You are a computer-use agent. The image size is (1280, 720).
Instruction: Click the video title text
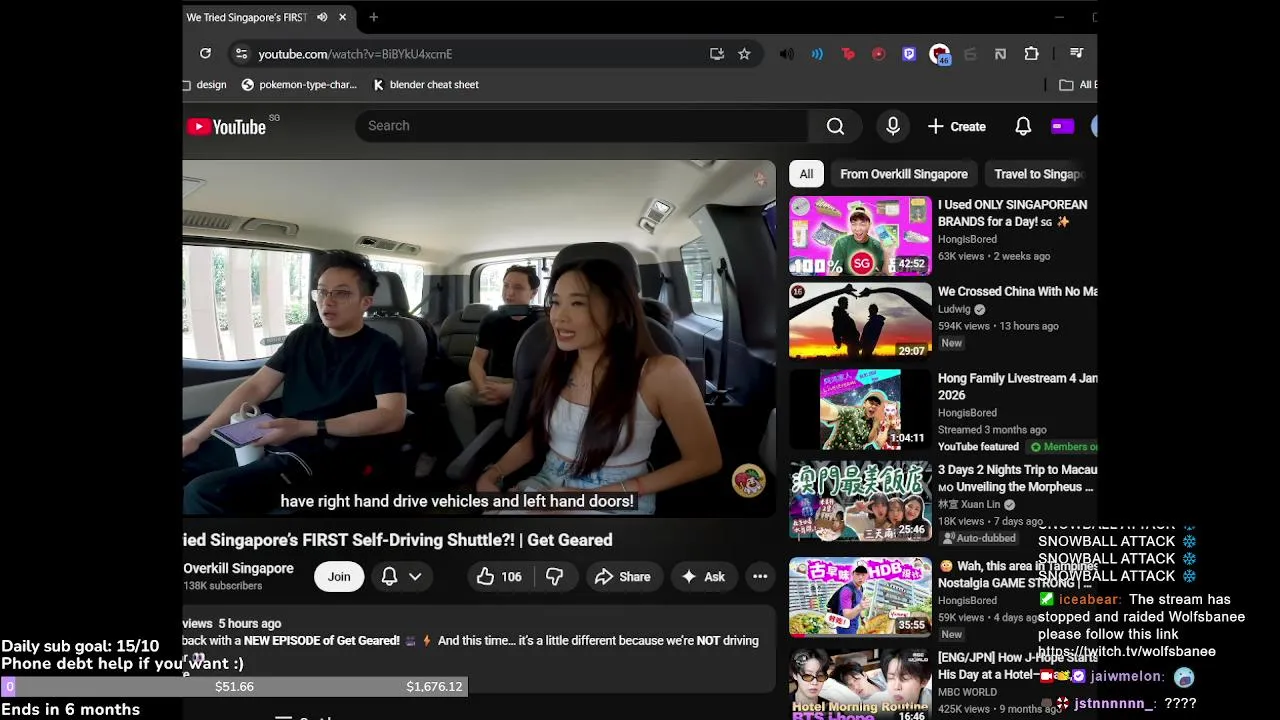398,540
